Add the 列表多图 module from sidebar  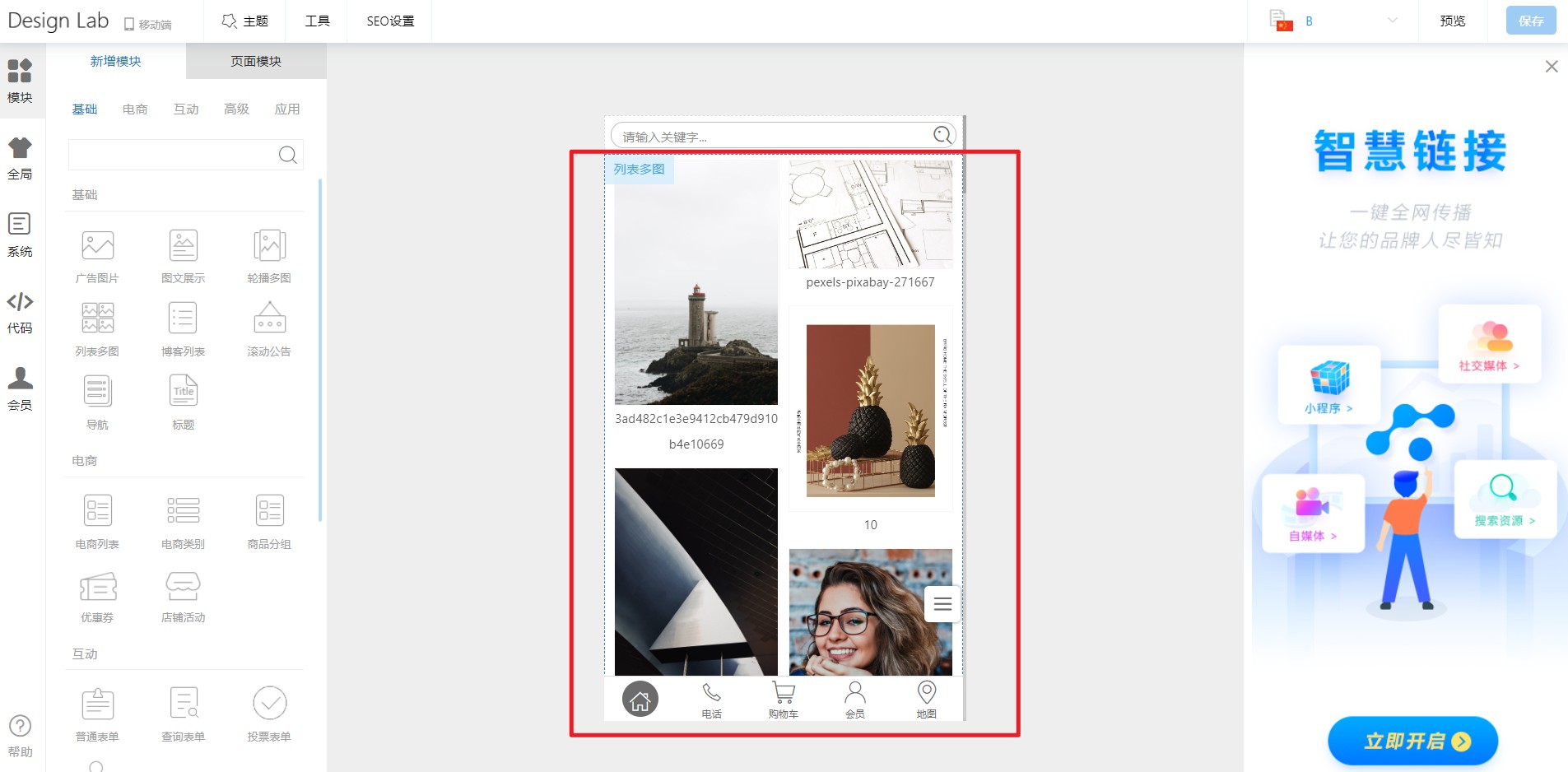coord(97,329)
